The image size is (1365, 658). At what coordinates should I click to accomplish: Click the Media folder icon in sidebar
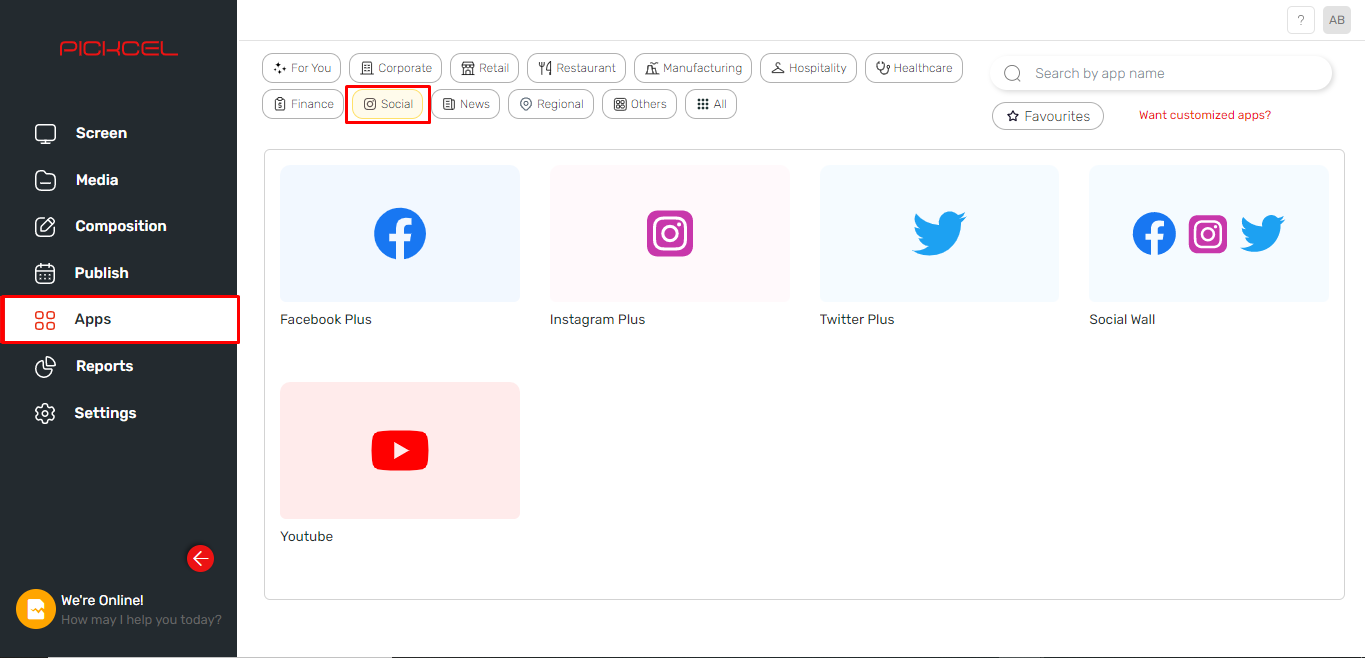[x=45, y=180]
